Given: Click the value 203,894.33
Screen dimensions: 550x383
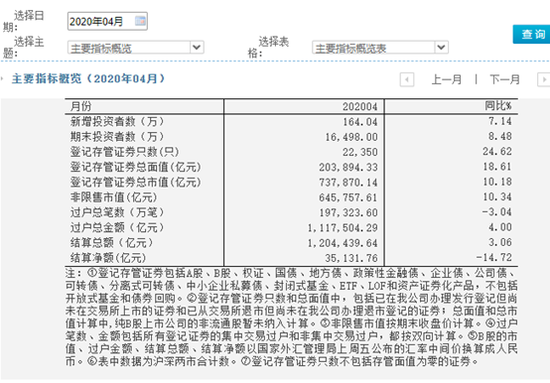Looking at the screenshot, I should click(x=348, y=167).
